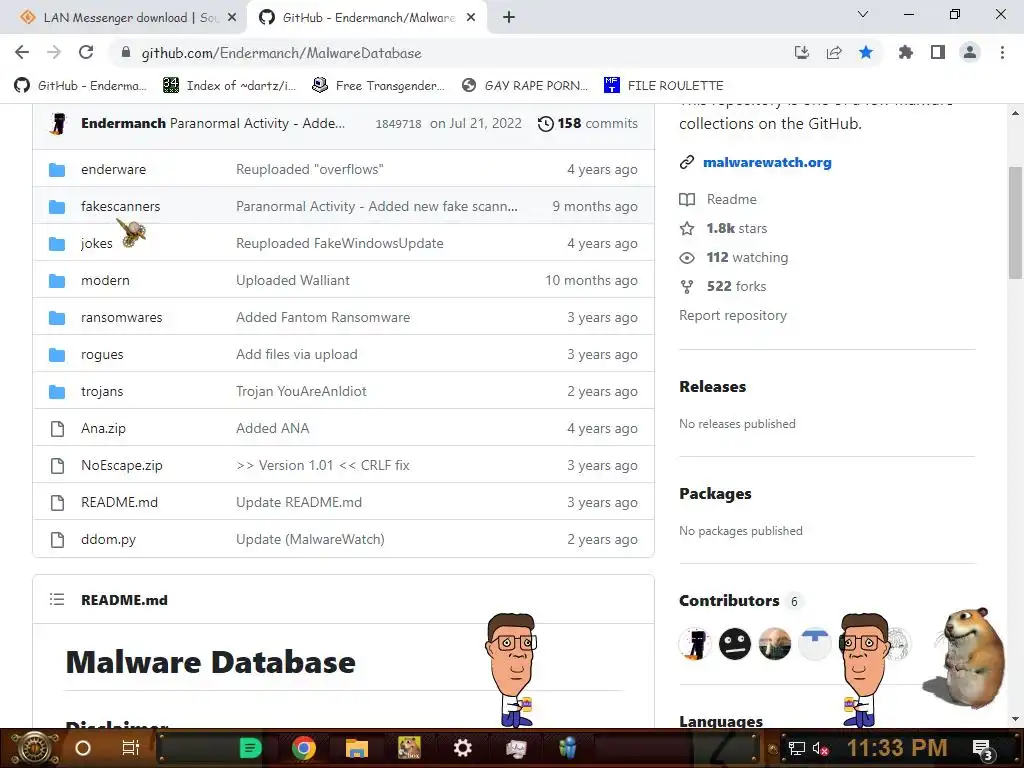This screenshot has width=1024, height=768.
Task: Open the Packages heading link
Action: pyautogui.click(x=715, y=494)
